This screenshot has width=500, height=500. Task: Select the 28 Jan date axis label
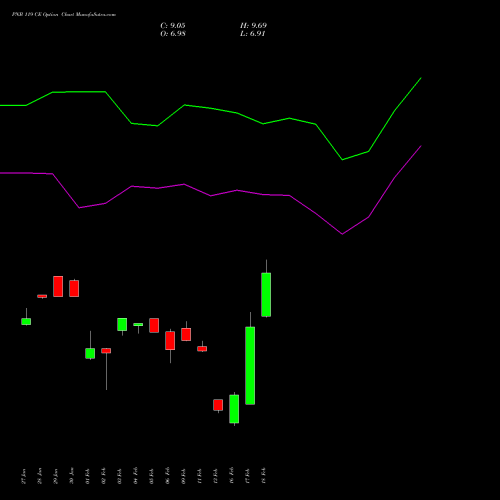tap(40, 476)
